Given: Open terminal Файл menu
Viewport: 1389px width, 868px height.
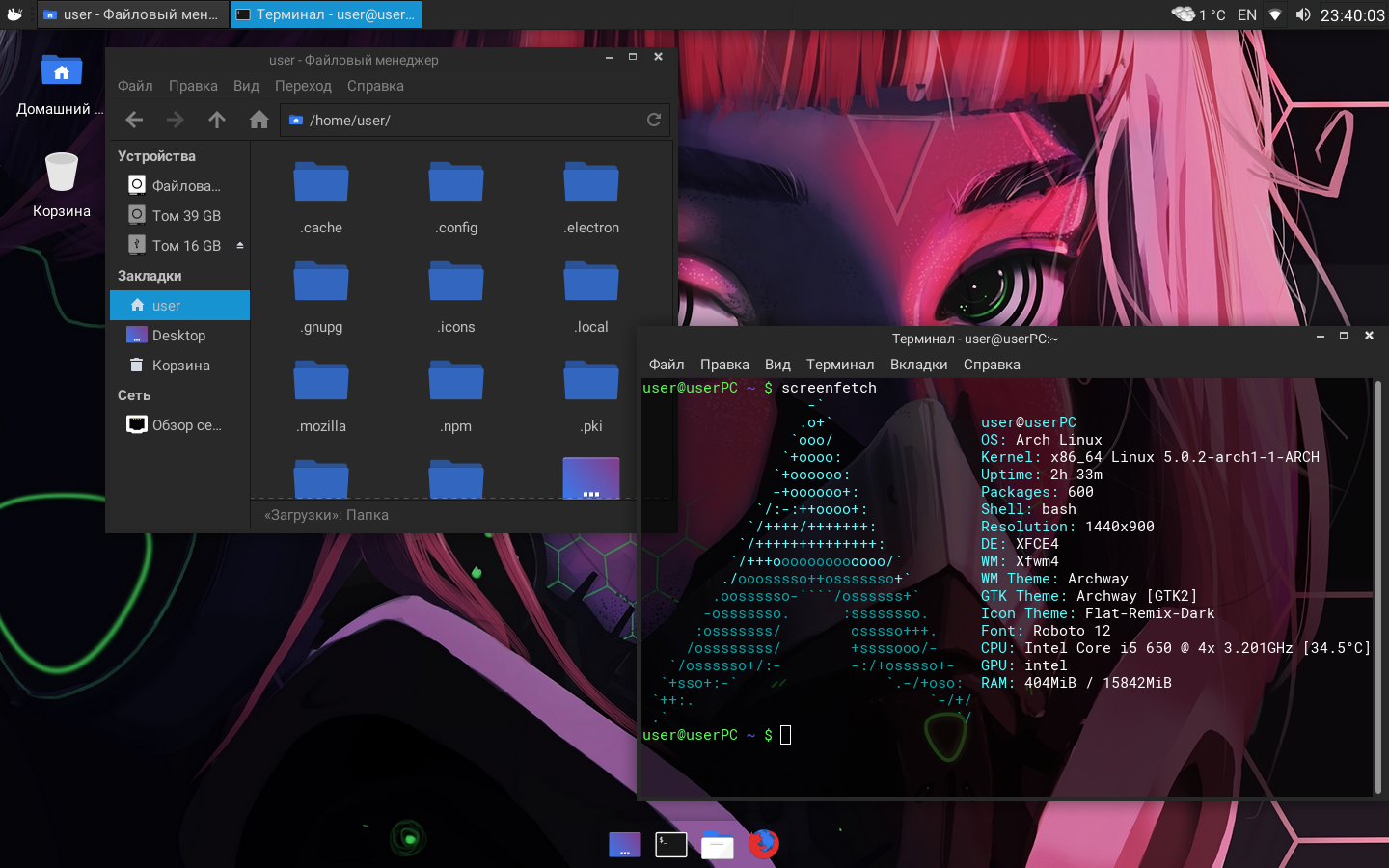Looking at the screenshot, I should click(667, 365).
